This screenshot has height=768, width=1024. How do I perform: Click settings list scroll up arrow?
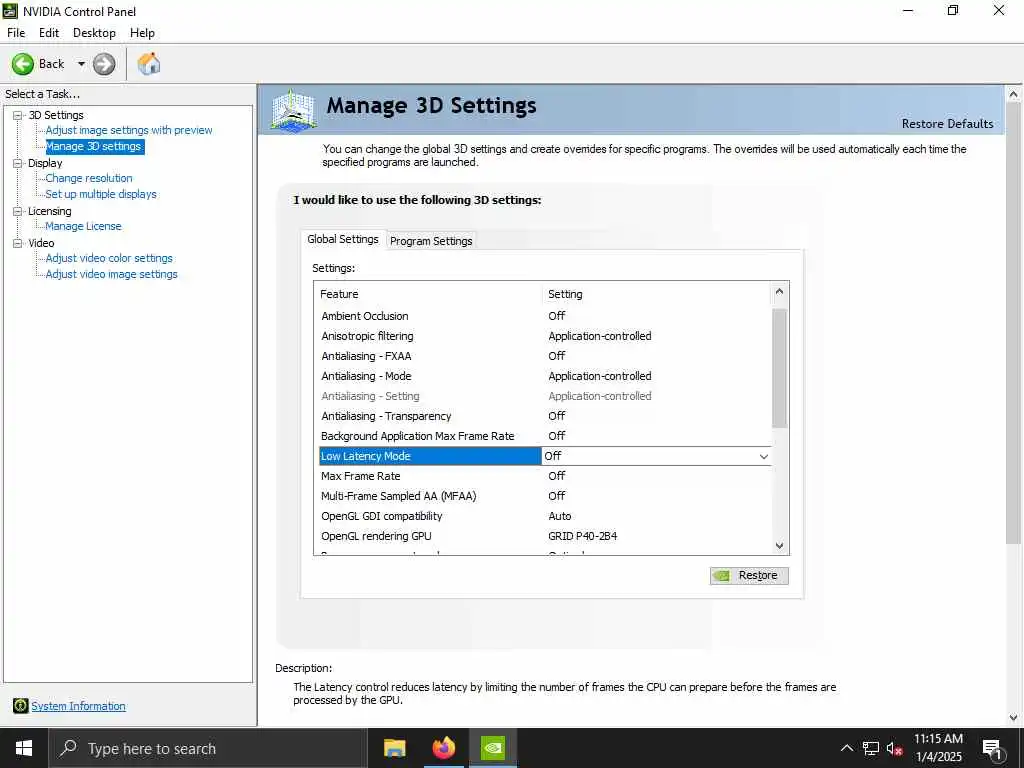[x=779, y=291]
